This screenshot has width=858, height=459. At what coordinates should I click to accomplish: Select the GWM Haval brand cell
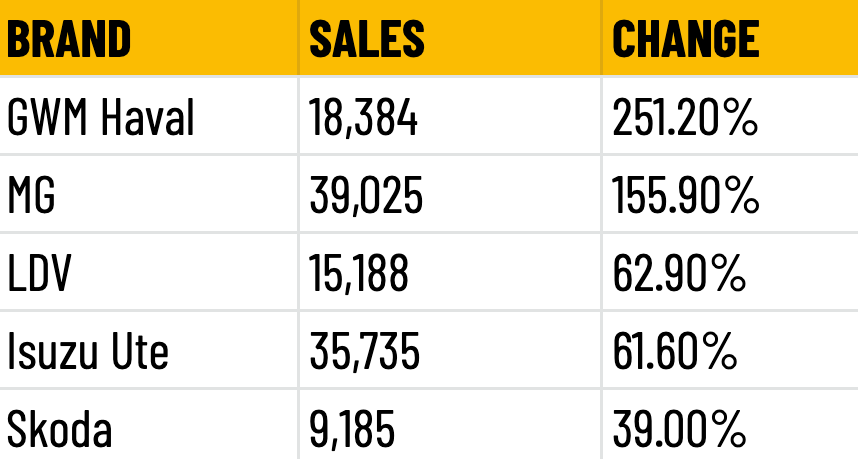point(149,116)
